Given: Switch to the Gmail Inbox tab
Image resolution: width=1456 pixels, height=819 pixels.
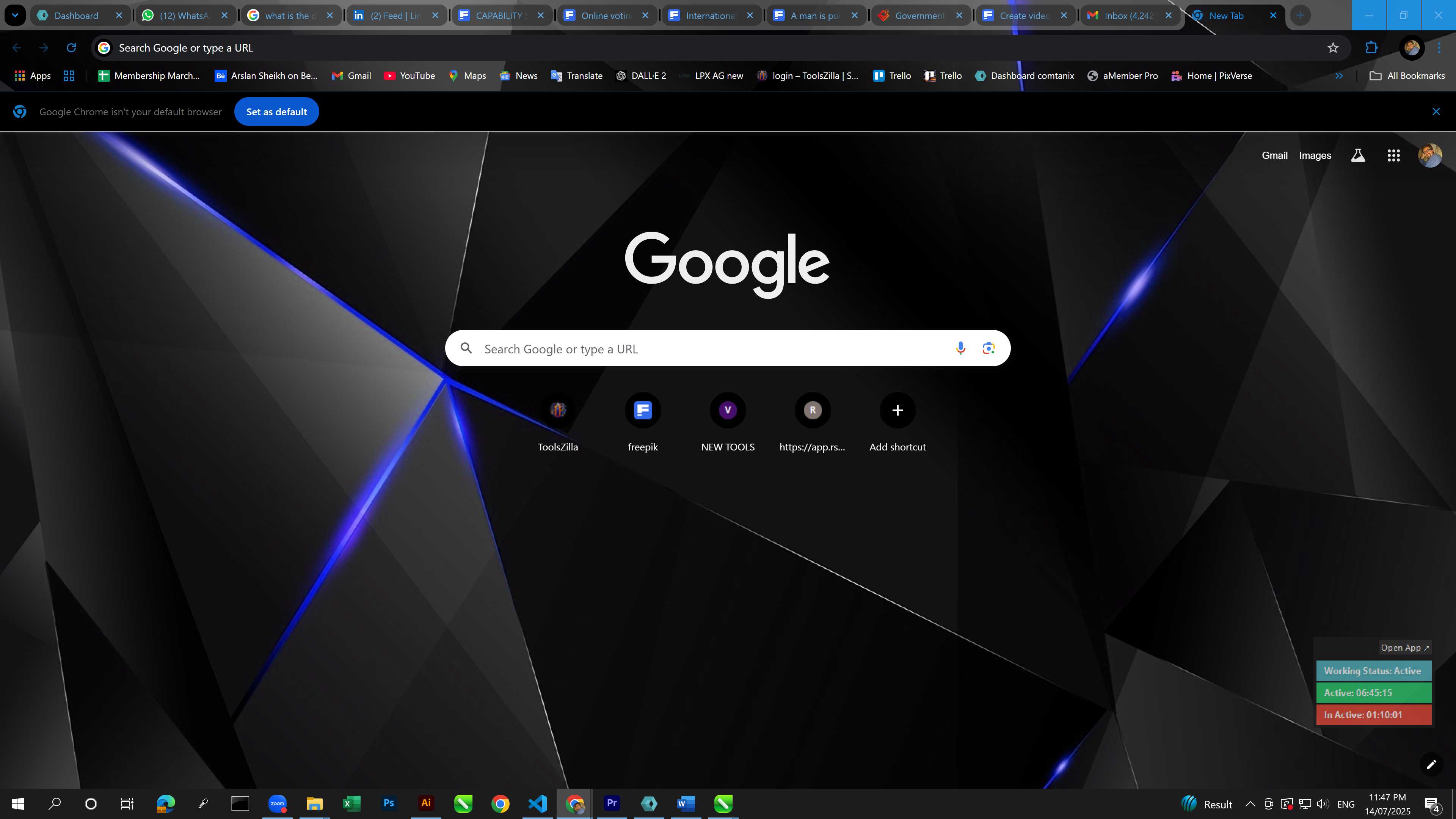Looking at the screenshot, I should (x=1129, y=15).
